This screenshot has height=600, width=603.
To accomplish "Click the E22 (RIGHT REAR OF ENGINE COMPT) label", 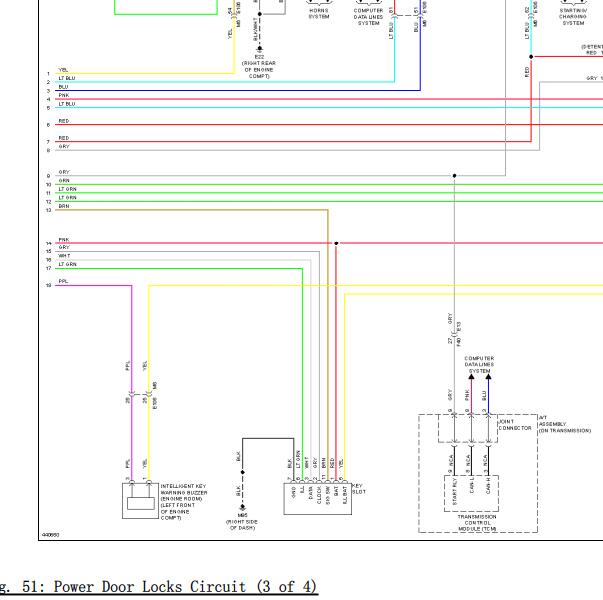I will pos(259,67).
